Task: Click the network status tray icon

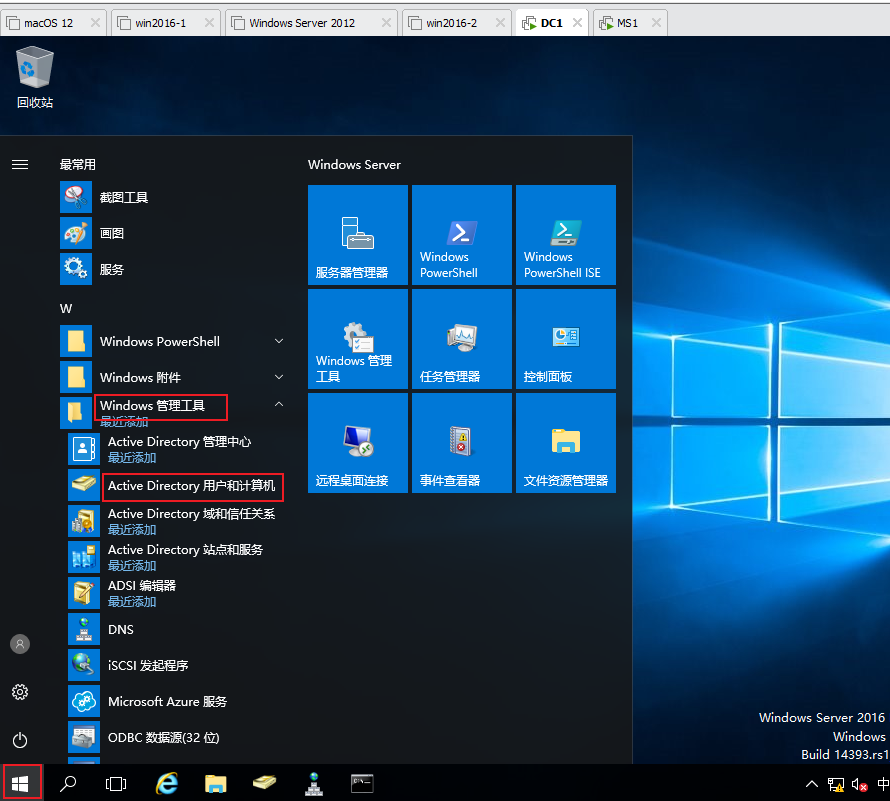Action: (x=836, y=785)
